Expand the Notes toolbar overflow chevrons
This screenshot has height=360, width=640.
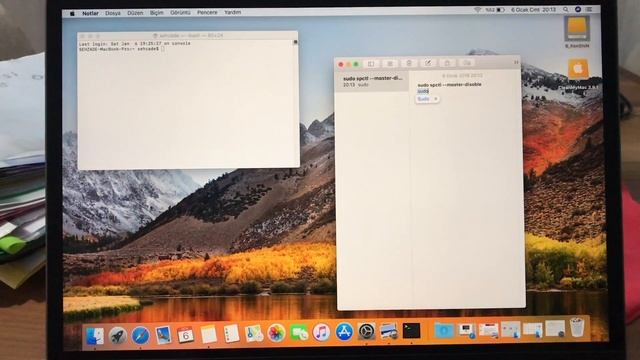516,62
